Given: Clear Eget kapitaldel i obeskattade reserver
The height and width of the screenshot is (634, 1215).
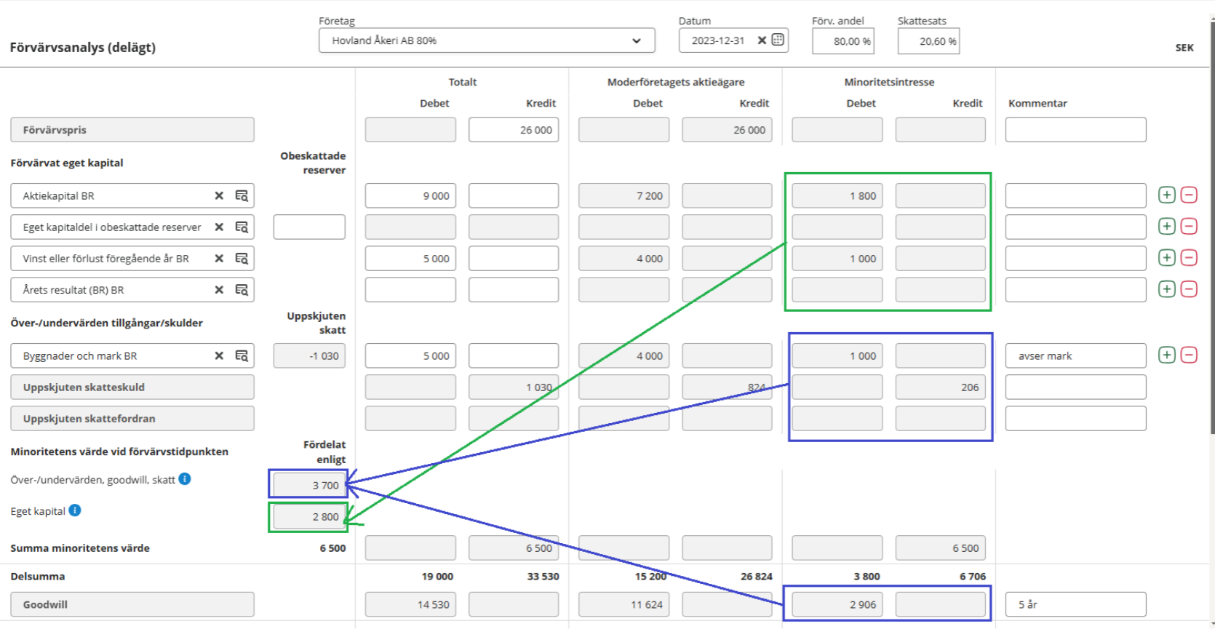Looking at the screenshot, I should [219, 227].
